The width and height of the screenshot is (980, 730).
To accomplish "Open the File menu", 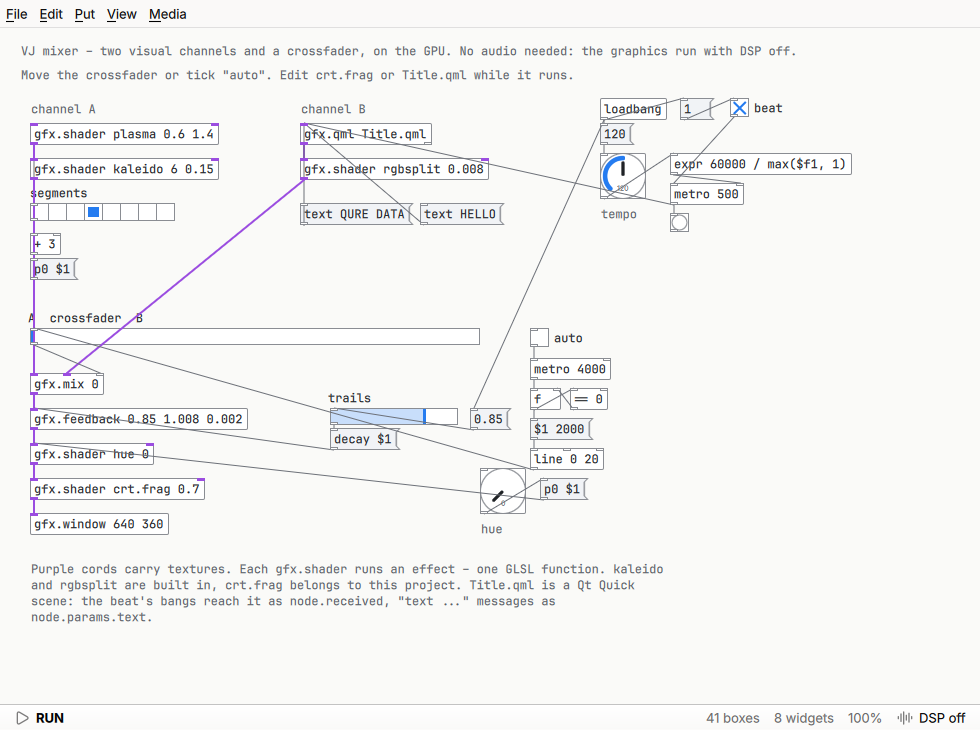I will [x=16, y=14].
